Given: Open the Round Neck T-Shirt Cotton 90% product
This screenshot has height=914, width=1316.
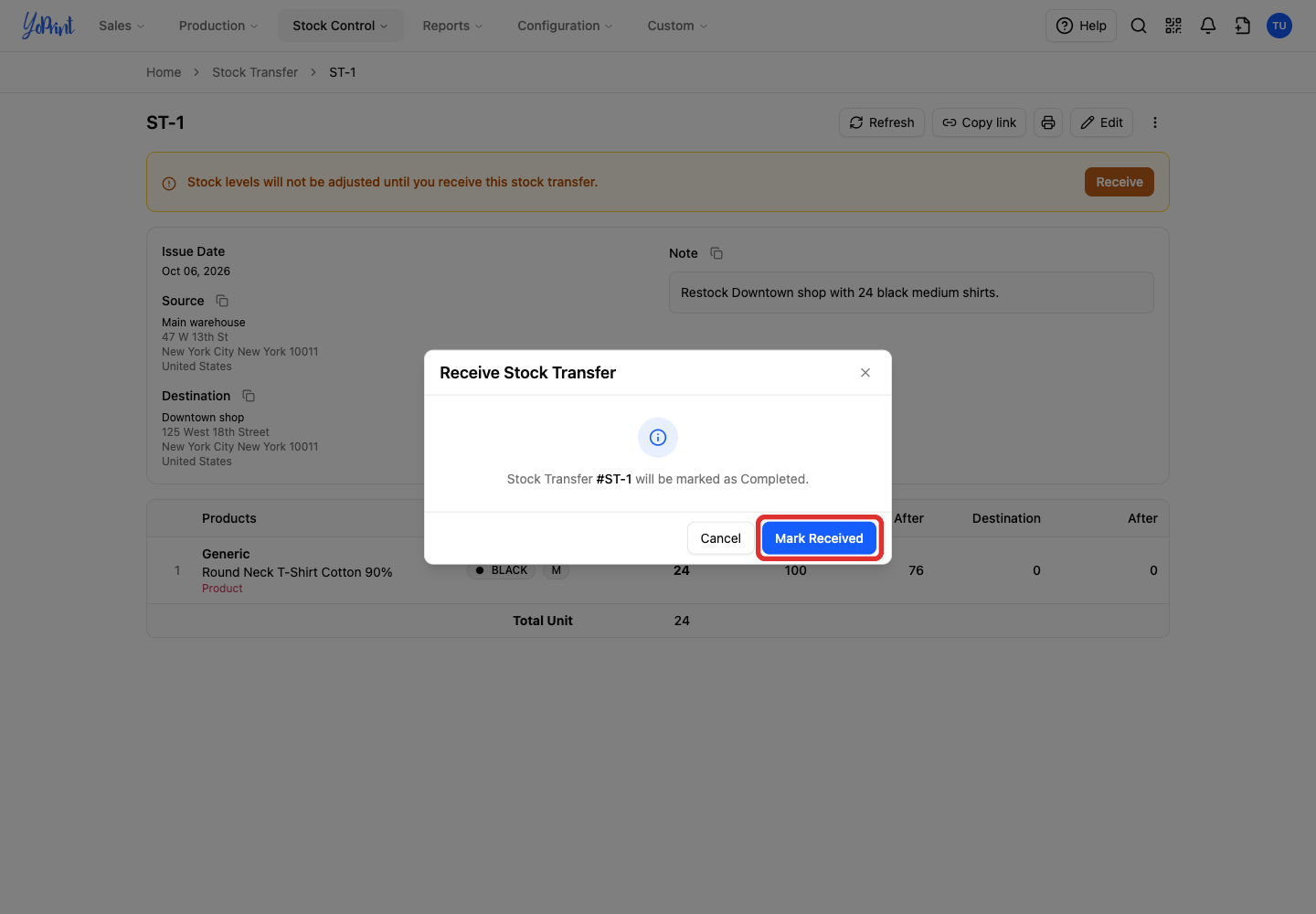Looking at the screenshot, I should [297, 572].
